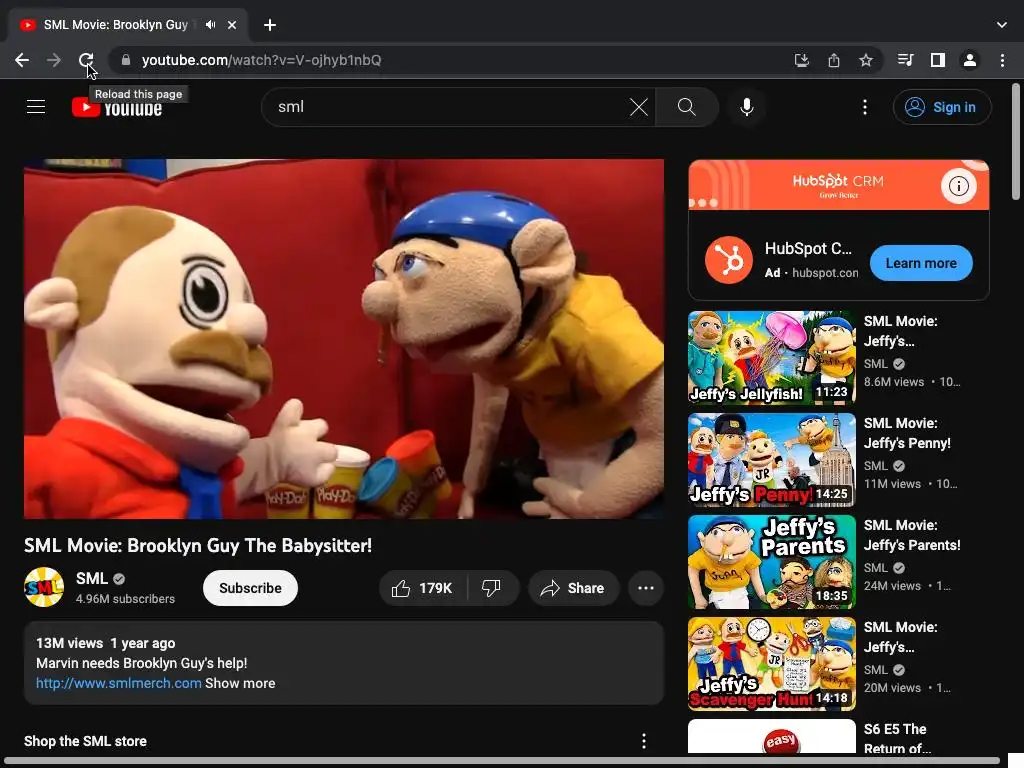Viewport: 1024px width, 768px height.
Task: Click the YouTube logo
Action: tap(117, 107)
